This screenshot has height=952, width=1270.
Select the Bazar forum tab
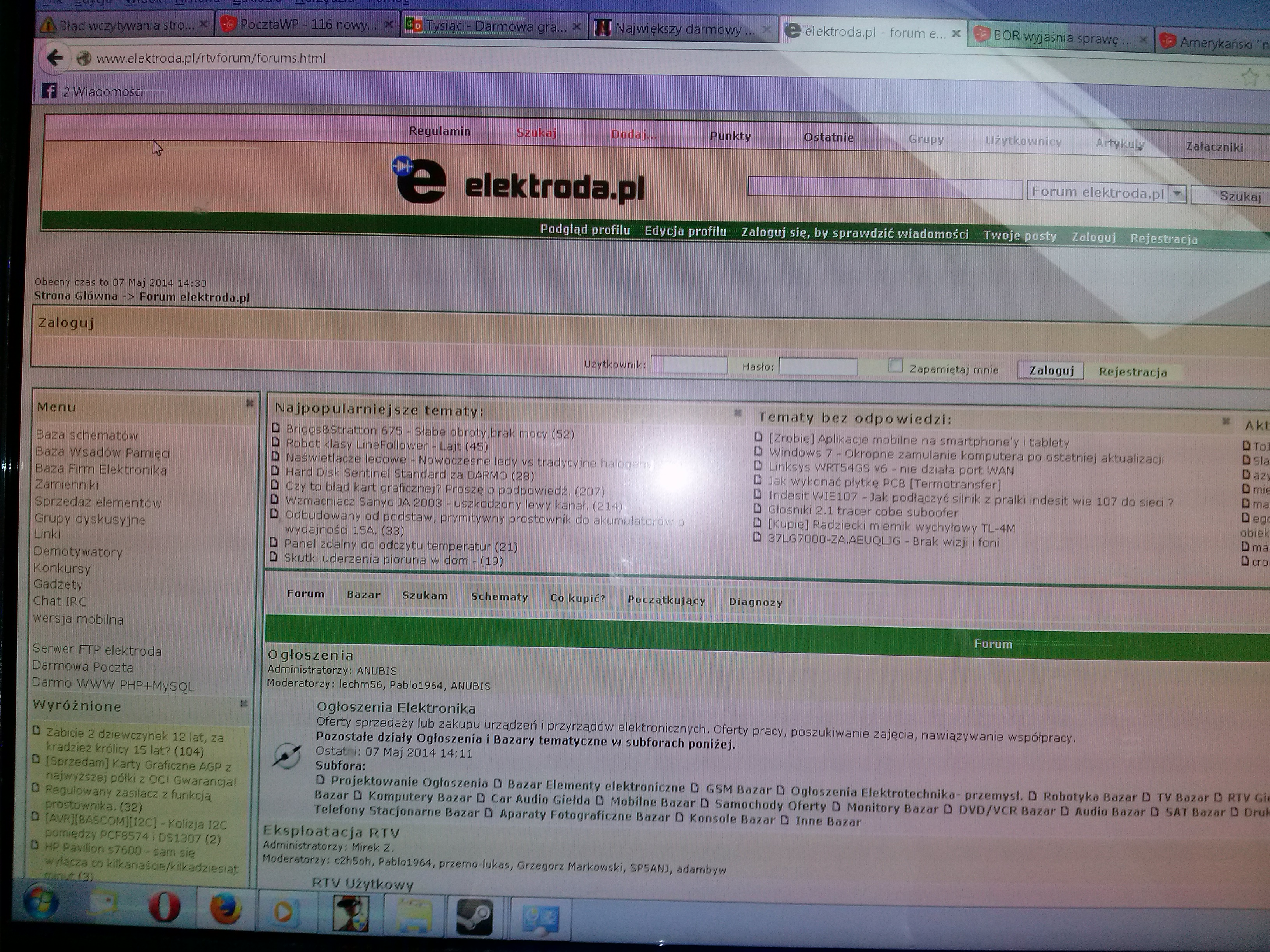click(x=363, y=595)
